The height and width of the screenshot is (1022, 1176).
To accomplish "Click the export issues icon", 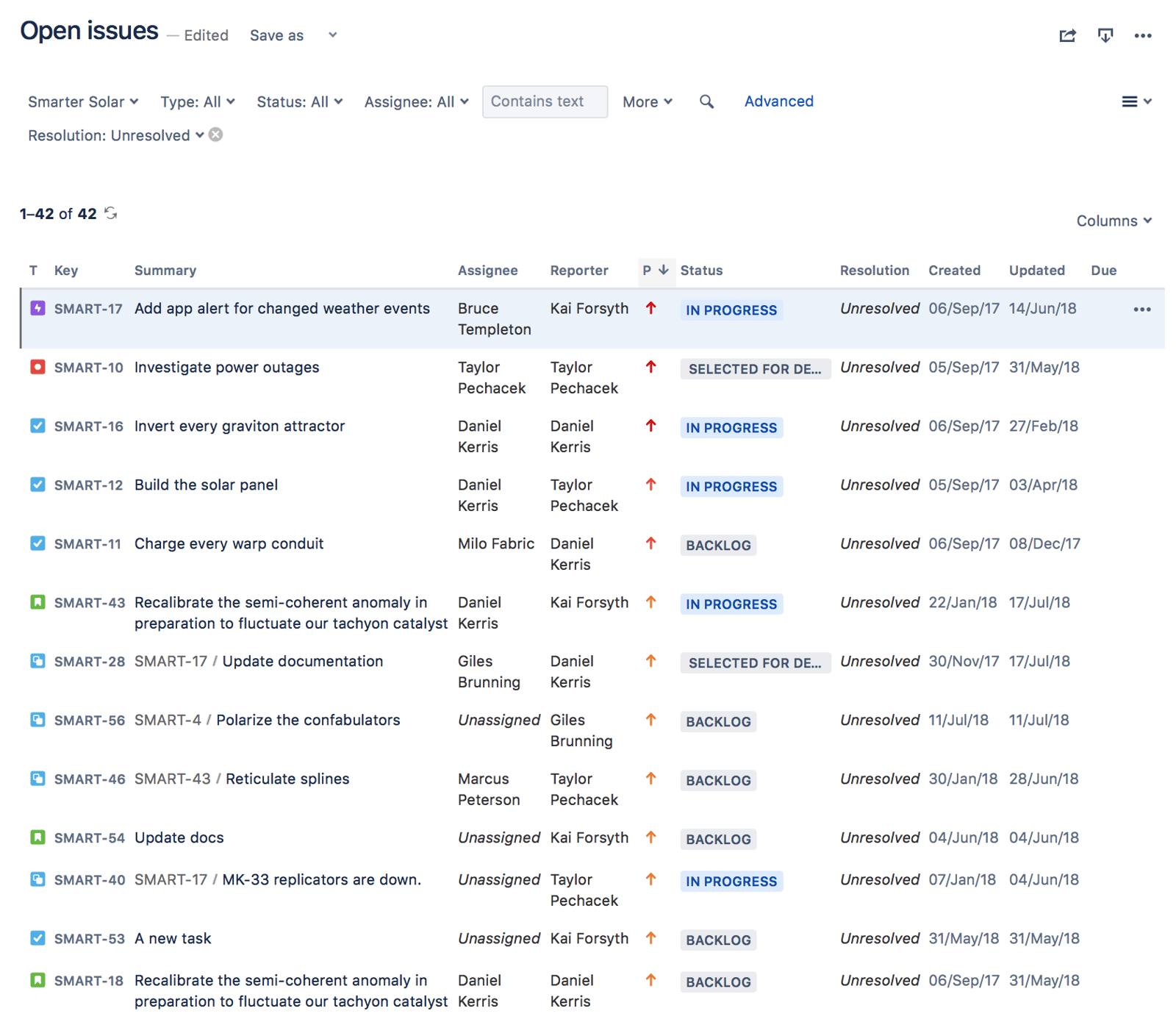I will pos(1105,35).
